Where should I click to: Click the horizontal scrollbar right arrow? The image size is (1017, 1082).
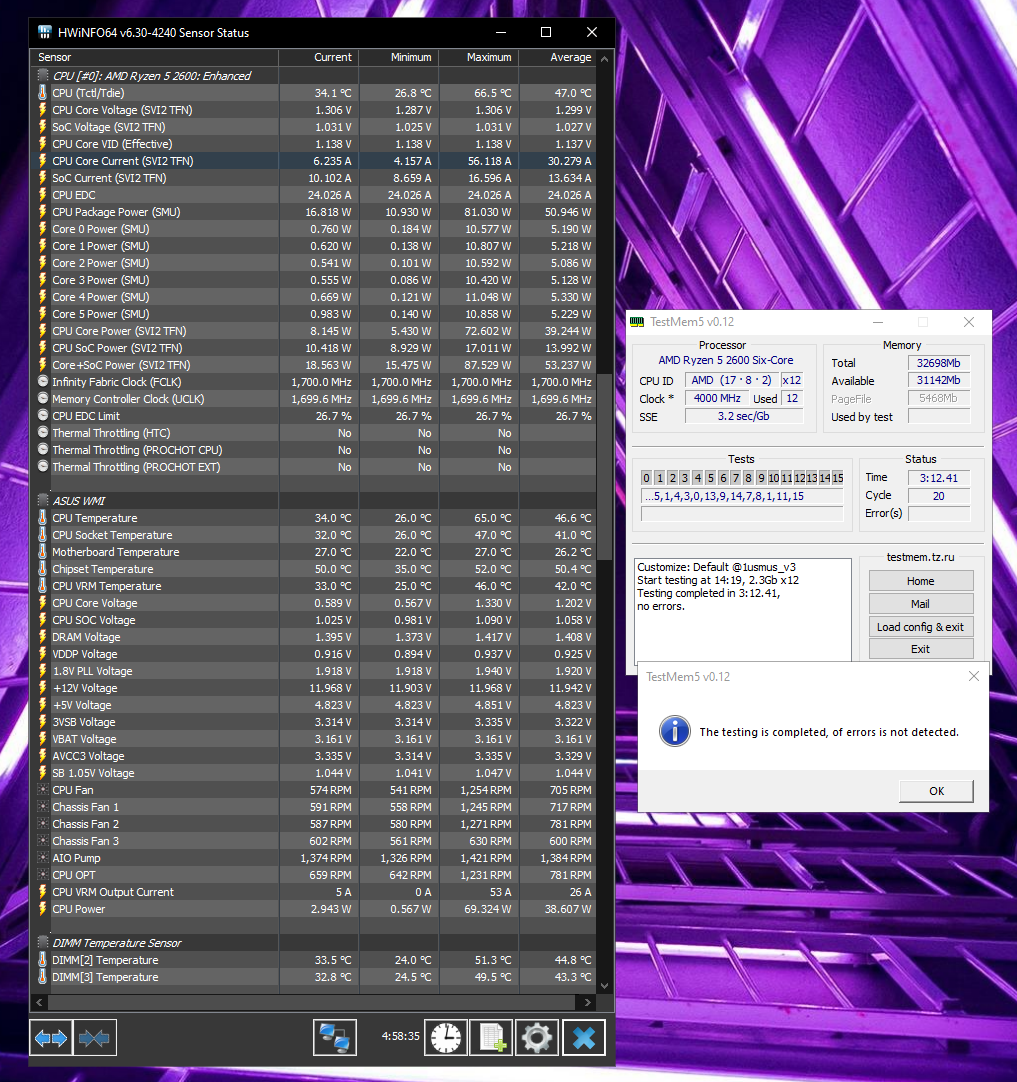587,1002
